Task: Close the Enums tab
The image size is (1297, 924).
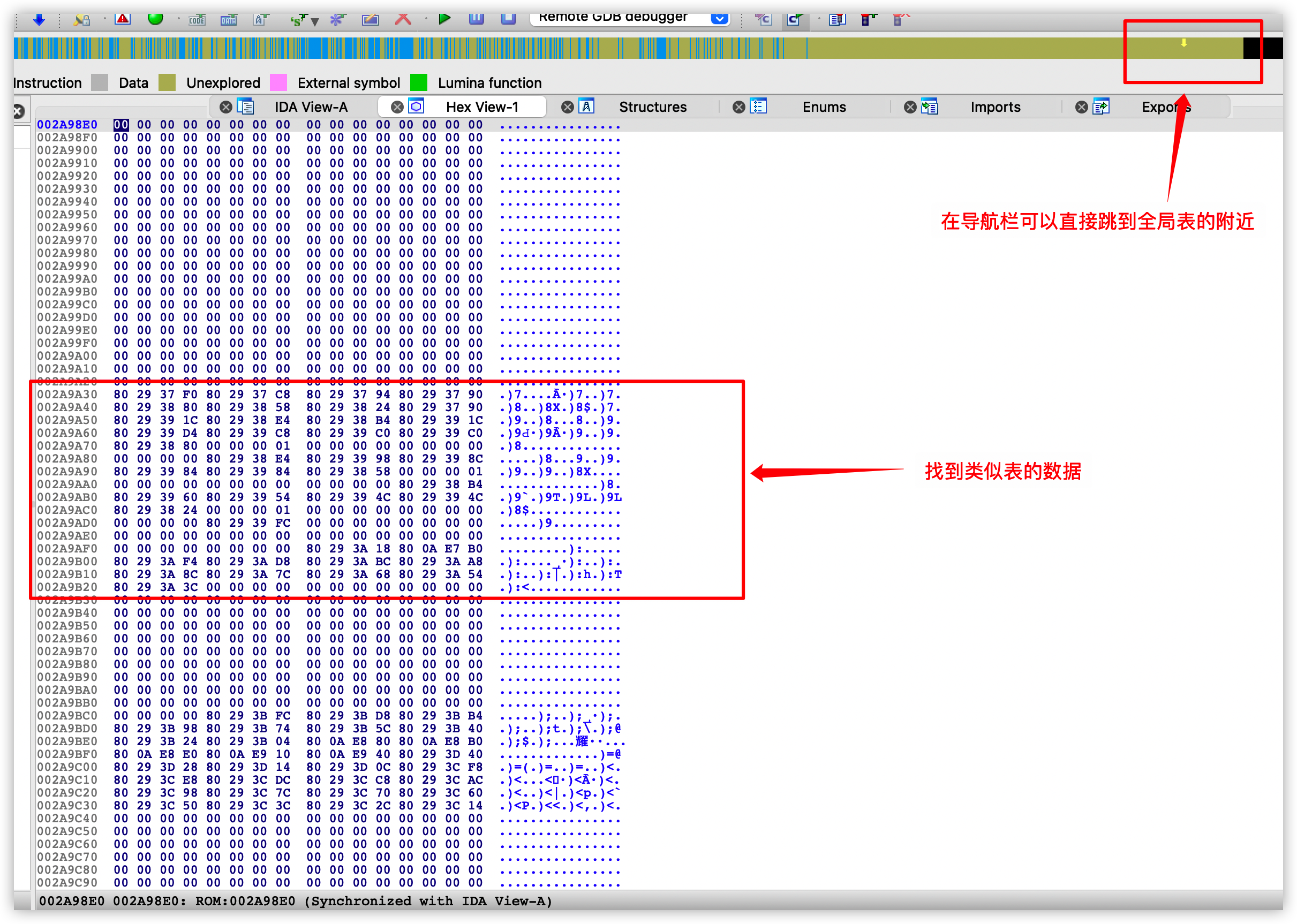Action: point(738,107)
